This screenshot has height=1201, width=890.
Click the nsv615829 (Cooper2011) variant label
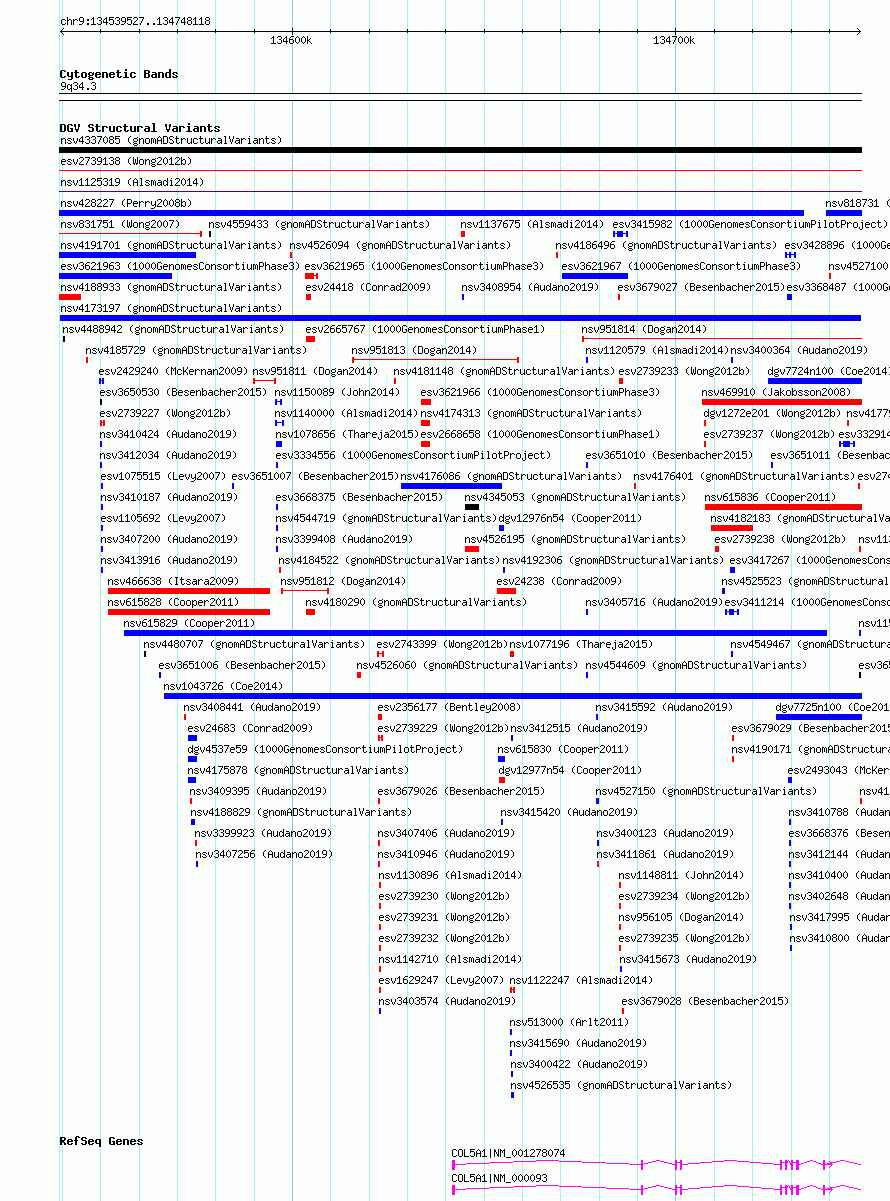[x=189, y=623]
